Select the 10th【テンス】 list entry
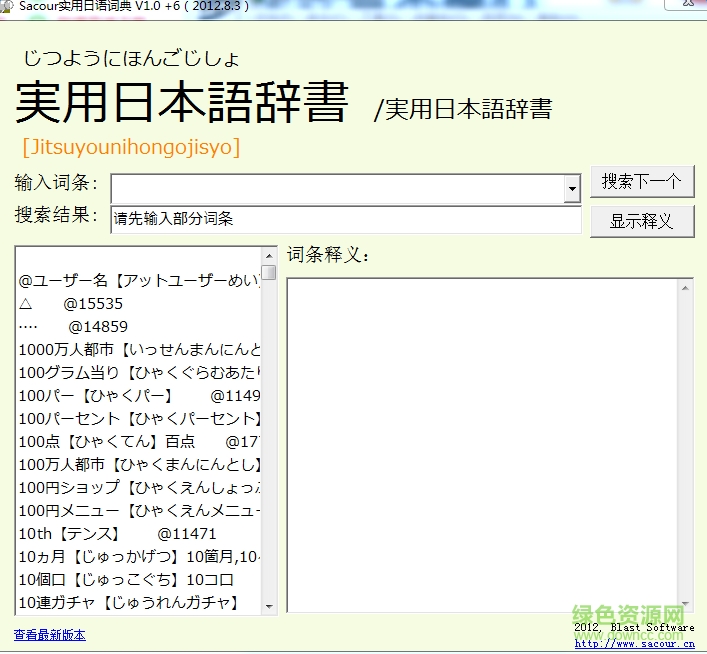 pyautogui.click(x=139, y=534)
